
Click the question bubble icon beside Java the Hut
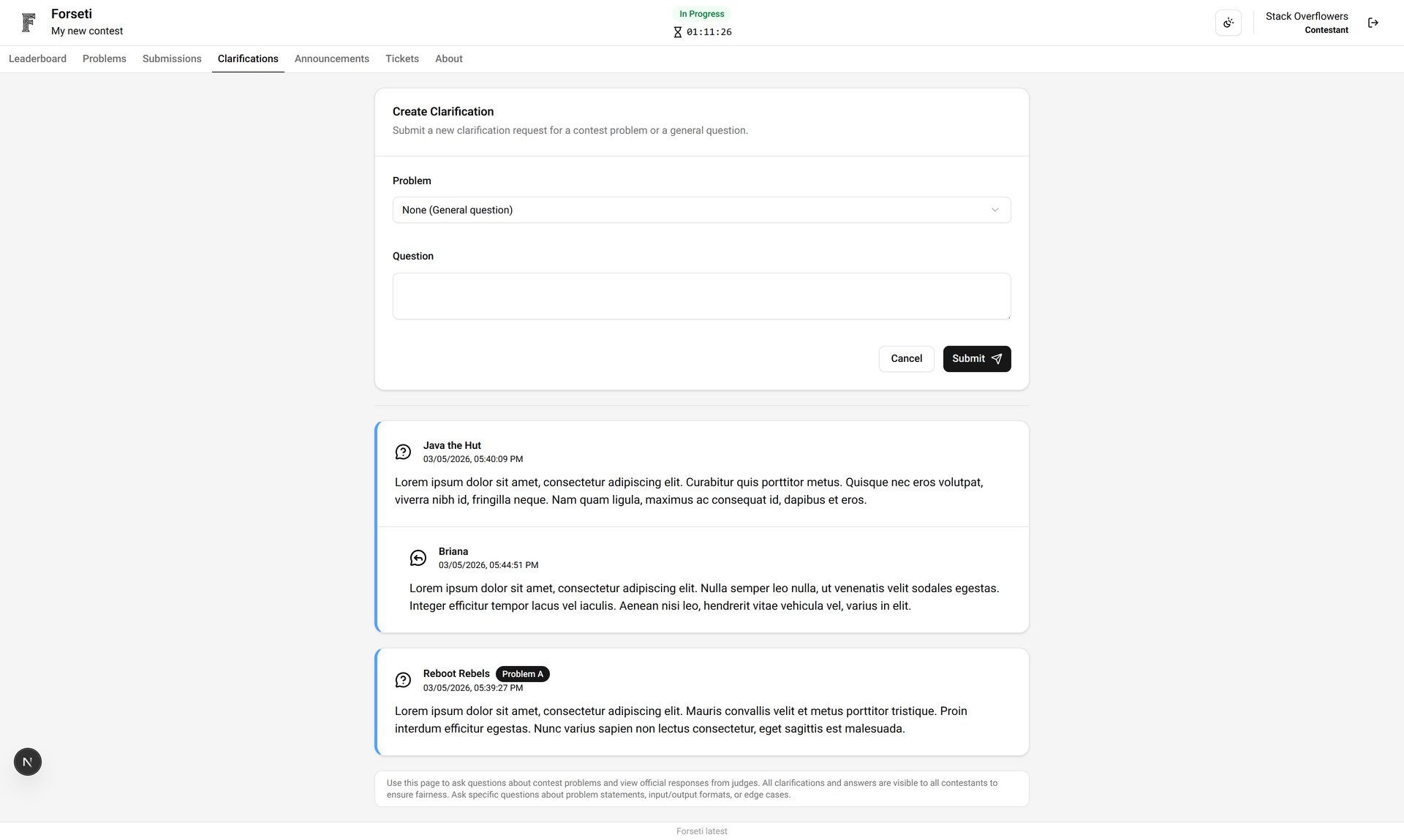click(x=403, y=452)
